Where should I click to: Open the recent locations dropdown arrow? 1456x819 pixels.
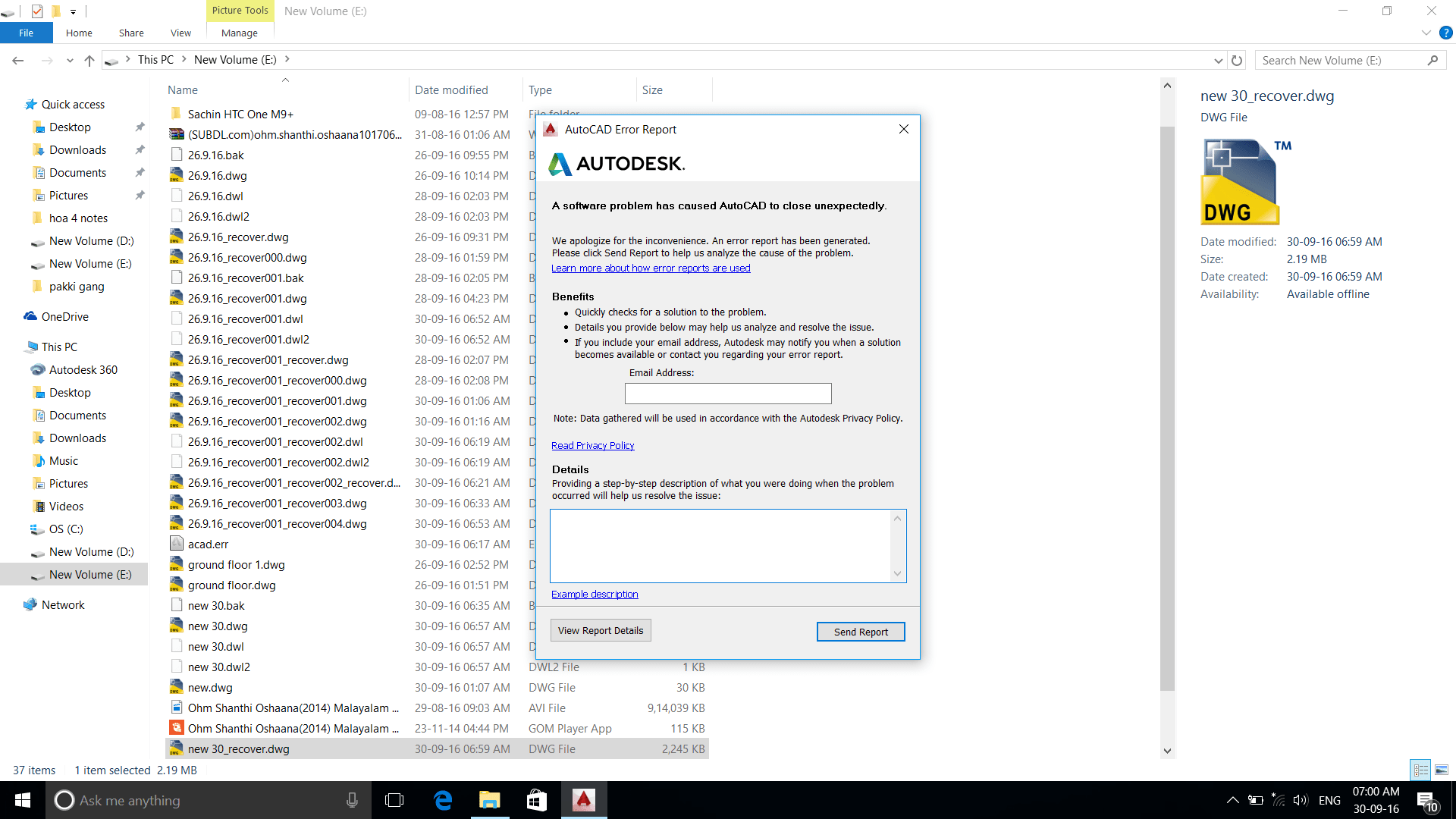[70, 61]
